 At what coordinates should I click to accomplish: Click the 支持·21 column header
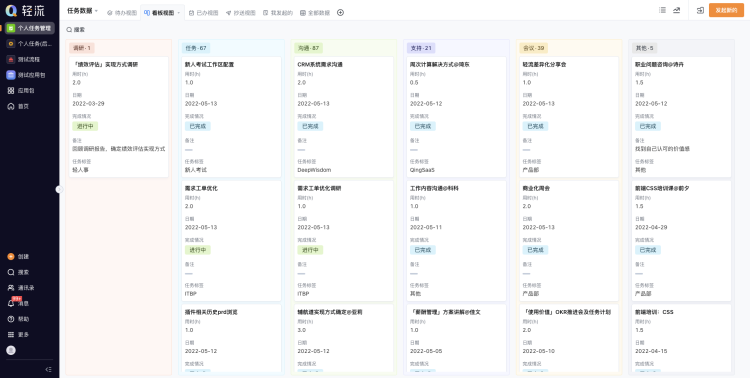click(421, 48)
